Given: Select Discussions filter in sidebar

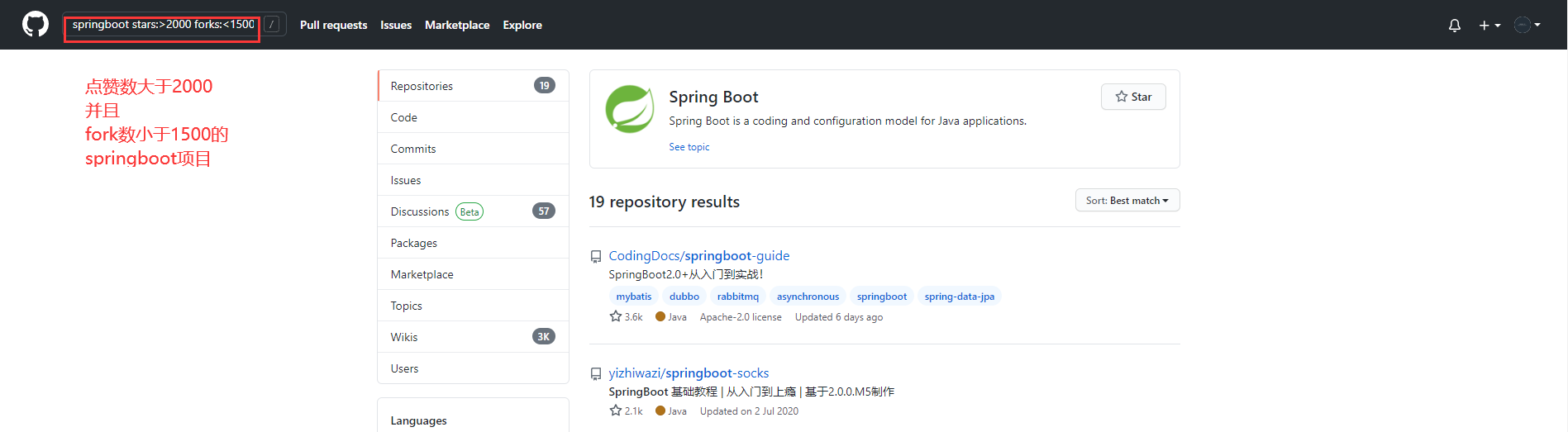Looking at the screenshot, I should click(473, 211).
